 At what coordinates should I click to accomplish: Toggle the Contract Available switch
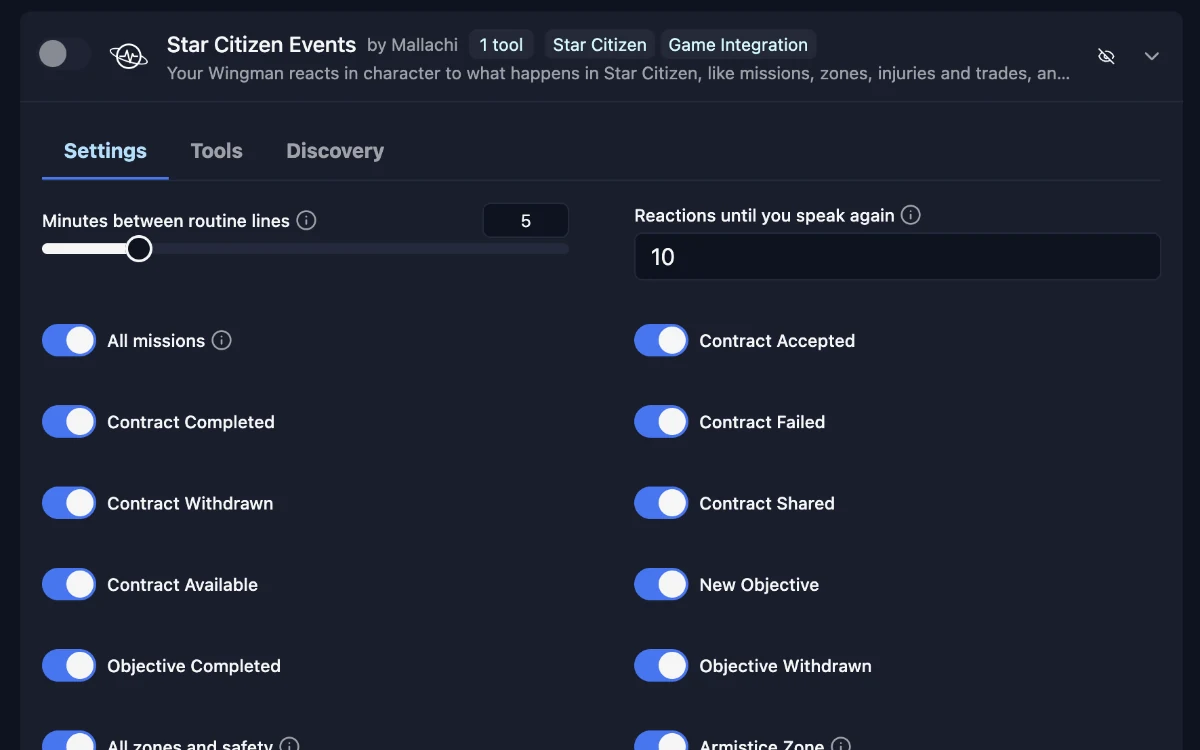(69, 584)
